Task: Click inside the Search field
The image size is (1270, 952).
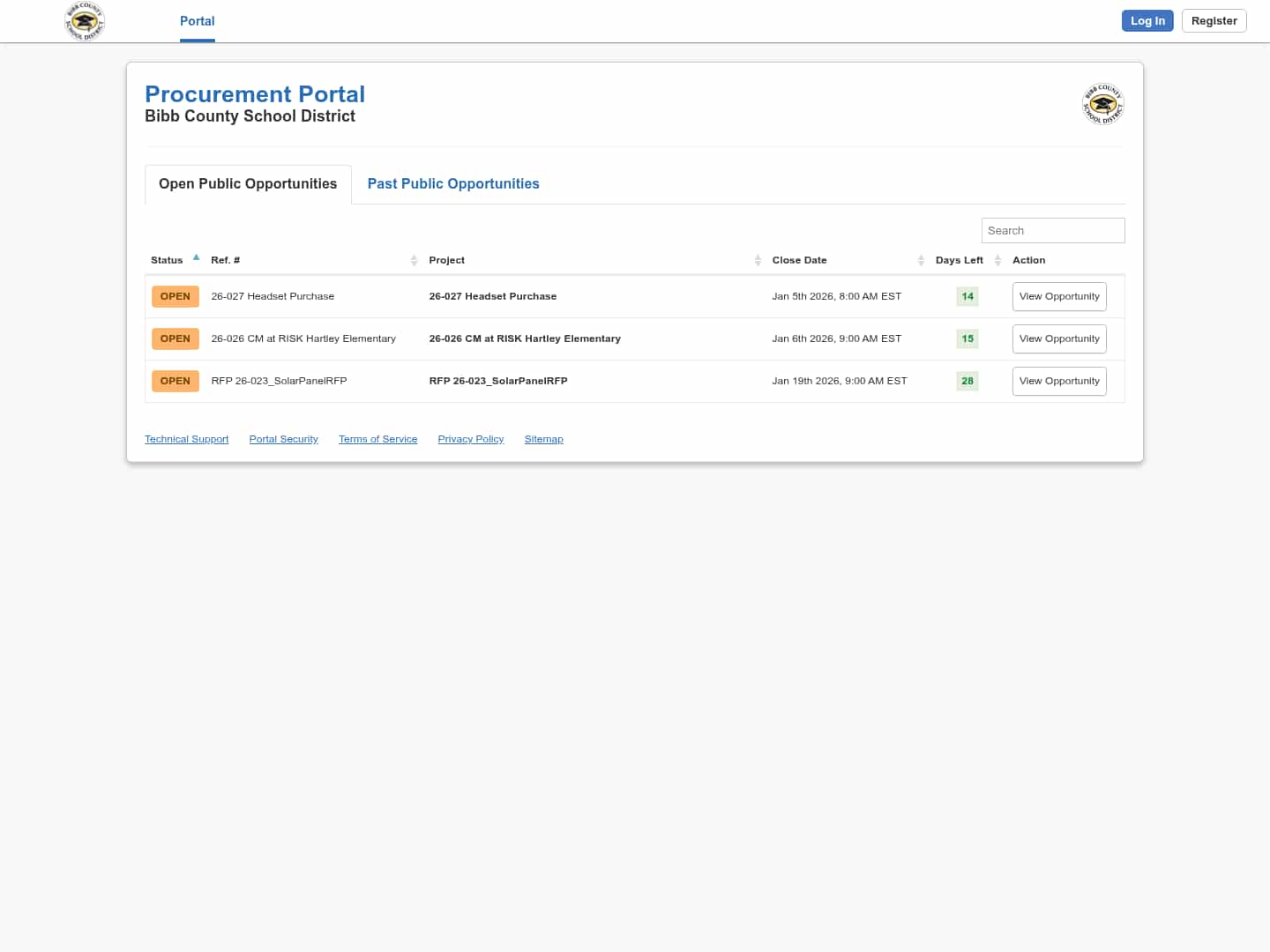Action: pos(1052,230)
